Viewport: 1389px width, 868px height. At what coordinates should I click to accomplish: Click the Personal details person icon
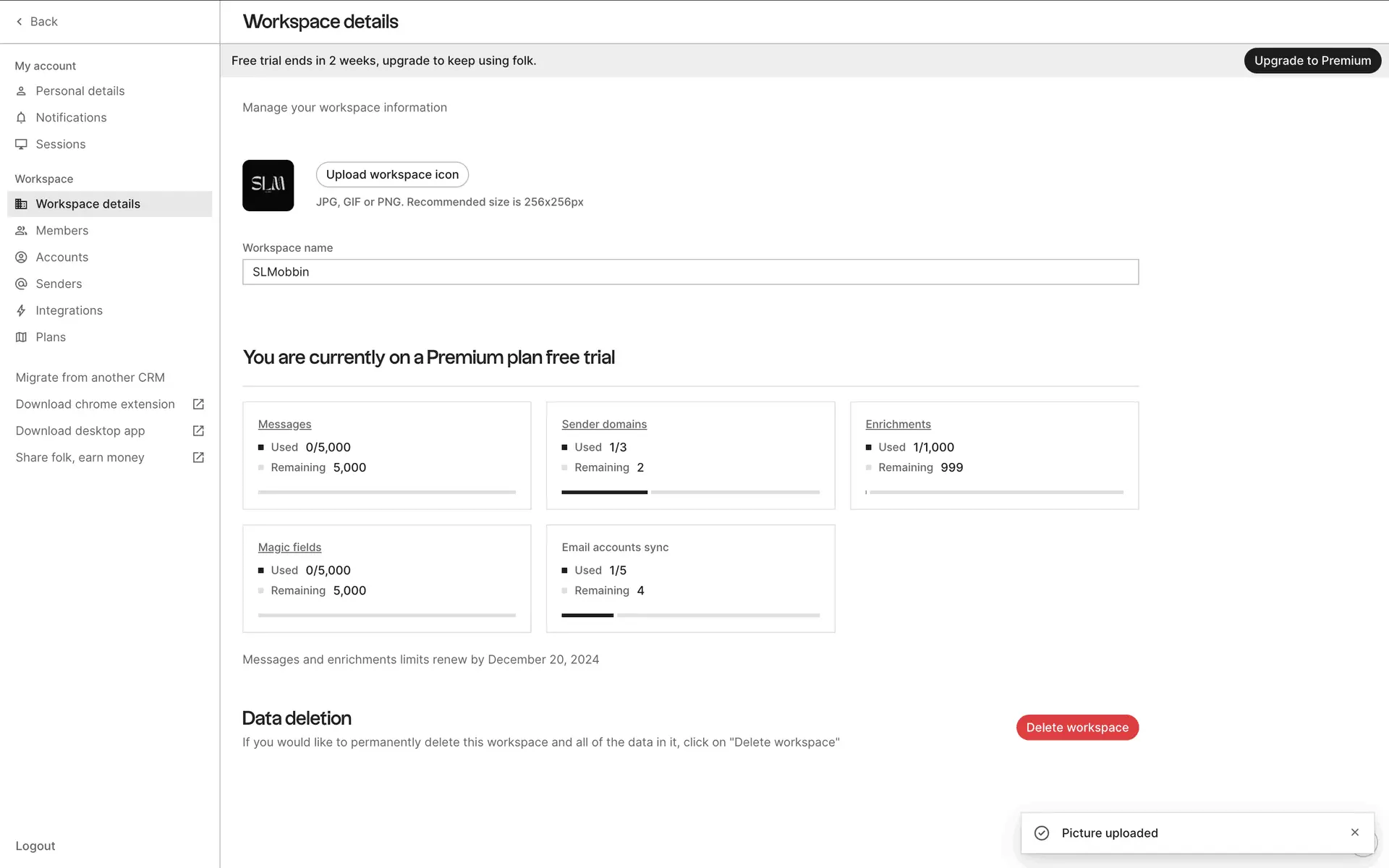click(x=21, y=91)
